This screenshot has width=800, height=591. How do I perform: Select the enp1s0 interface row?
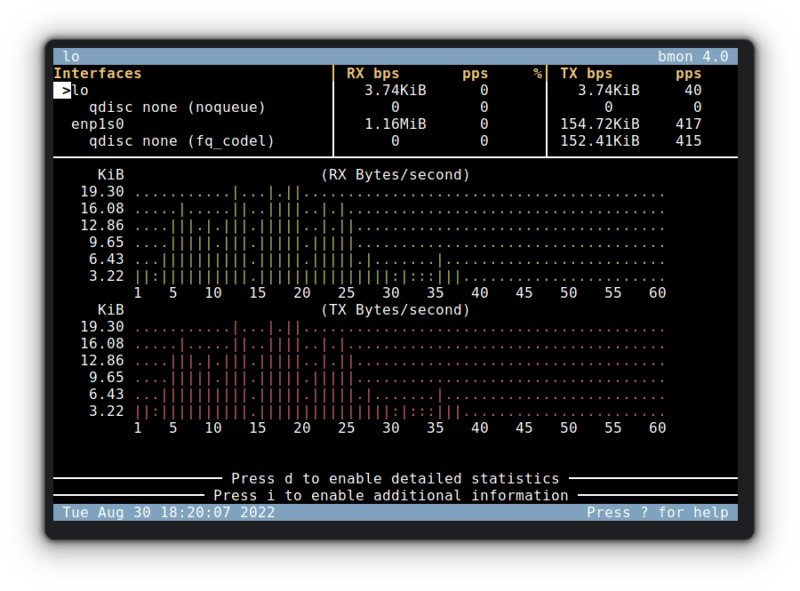[x=96, y=124]
